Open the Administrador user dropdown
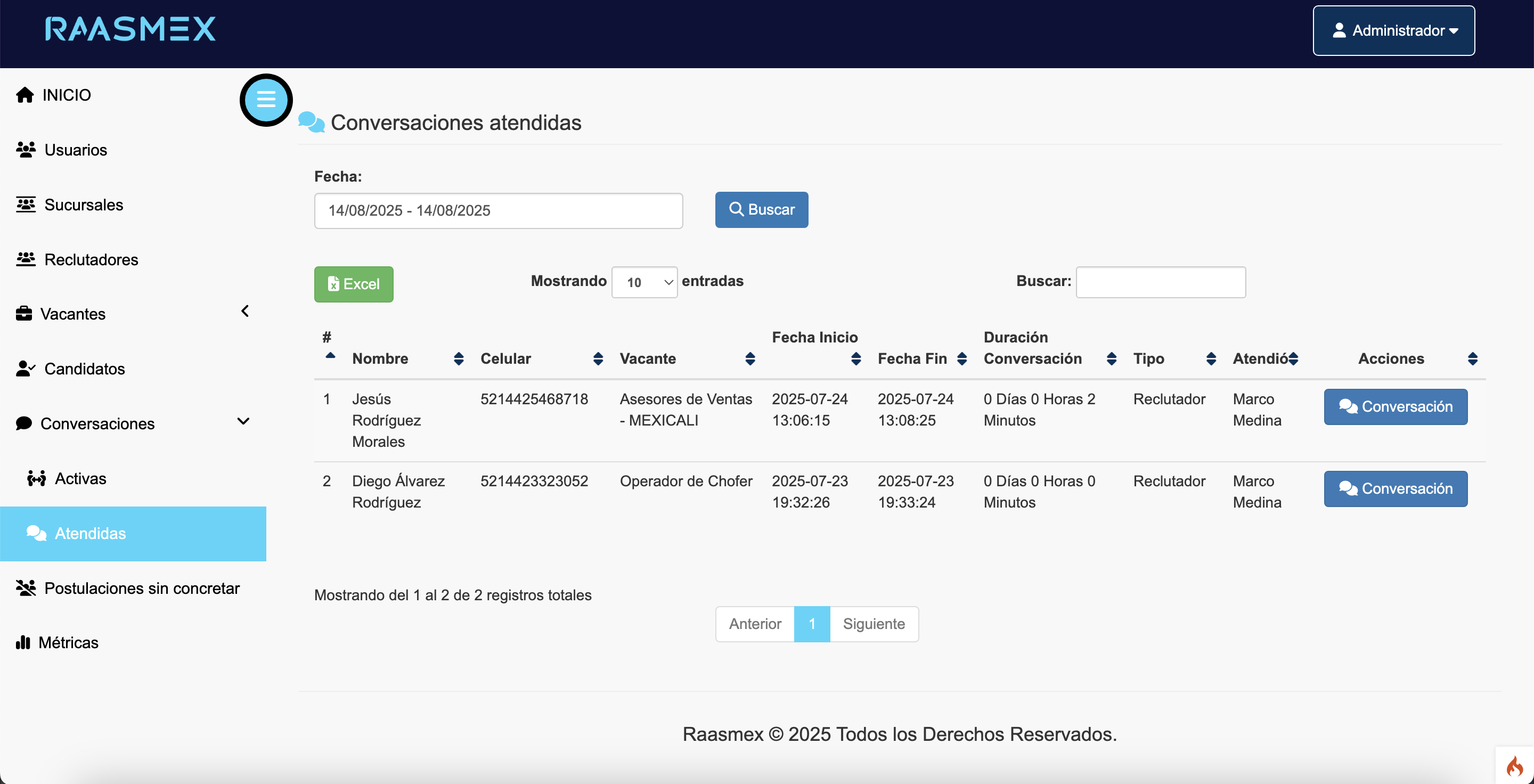 click(1393, 30)
